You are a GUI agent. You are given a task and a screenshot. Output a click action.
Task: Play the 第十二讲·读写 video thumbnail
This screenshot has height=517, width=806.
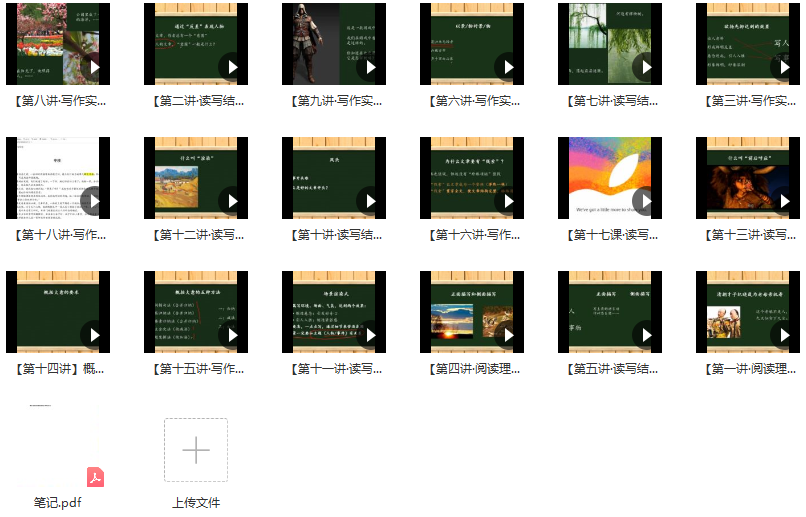[196, 178]
